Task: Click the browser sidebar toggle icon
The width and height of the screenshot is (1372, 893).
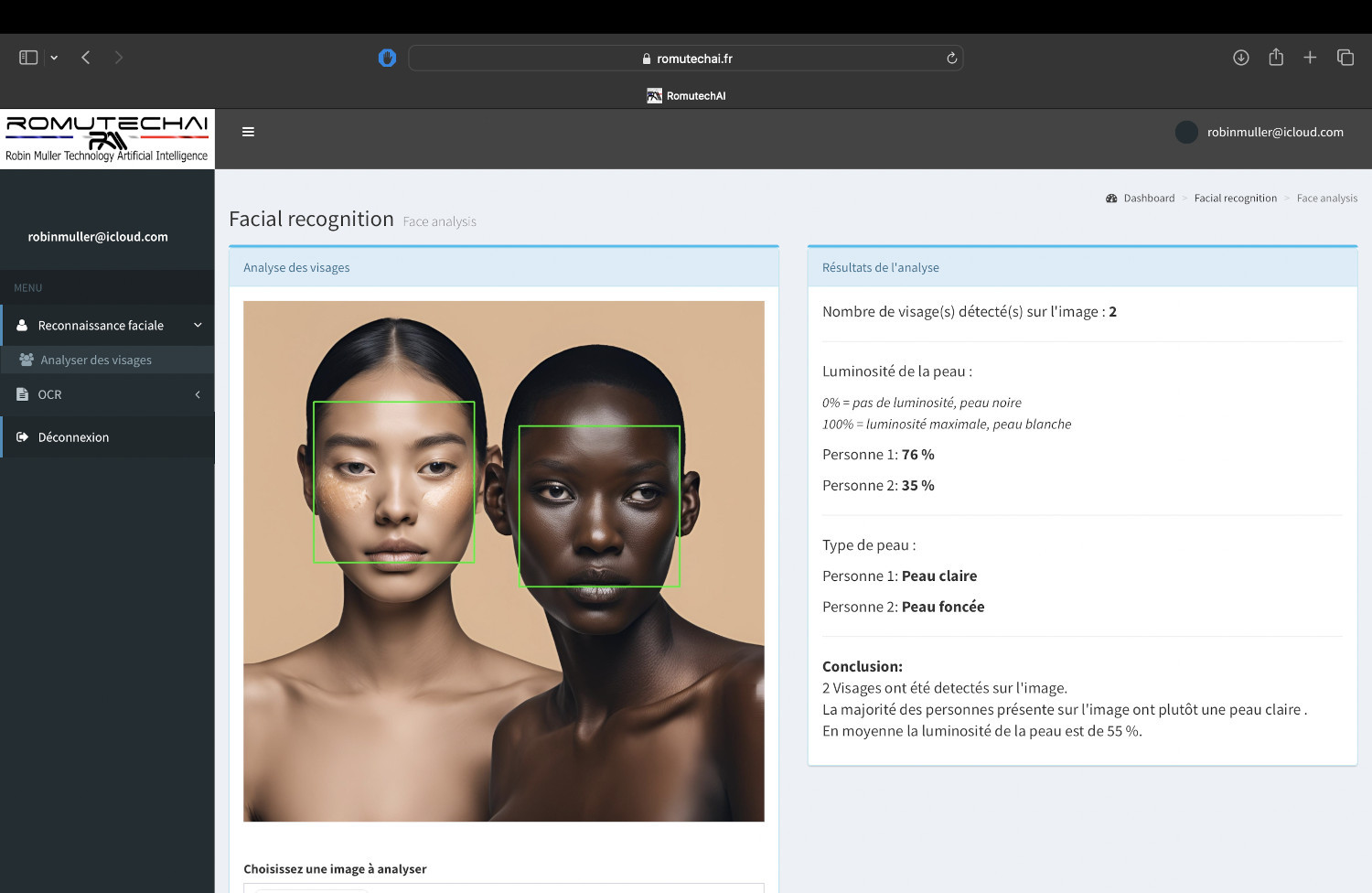Action: tap(28, 58)
